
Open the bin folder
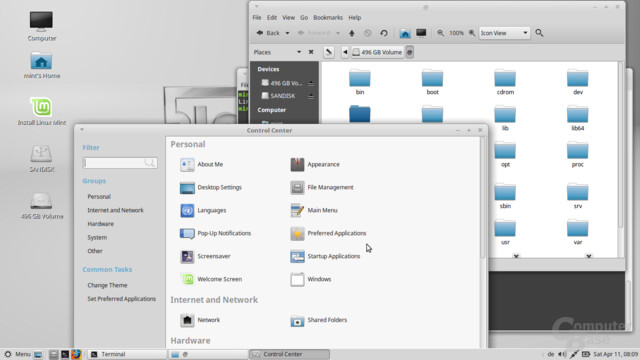click(360, 82)
